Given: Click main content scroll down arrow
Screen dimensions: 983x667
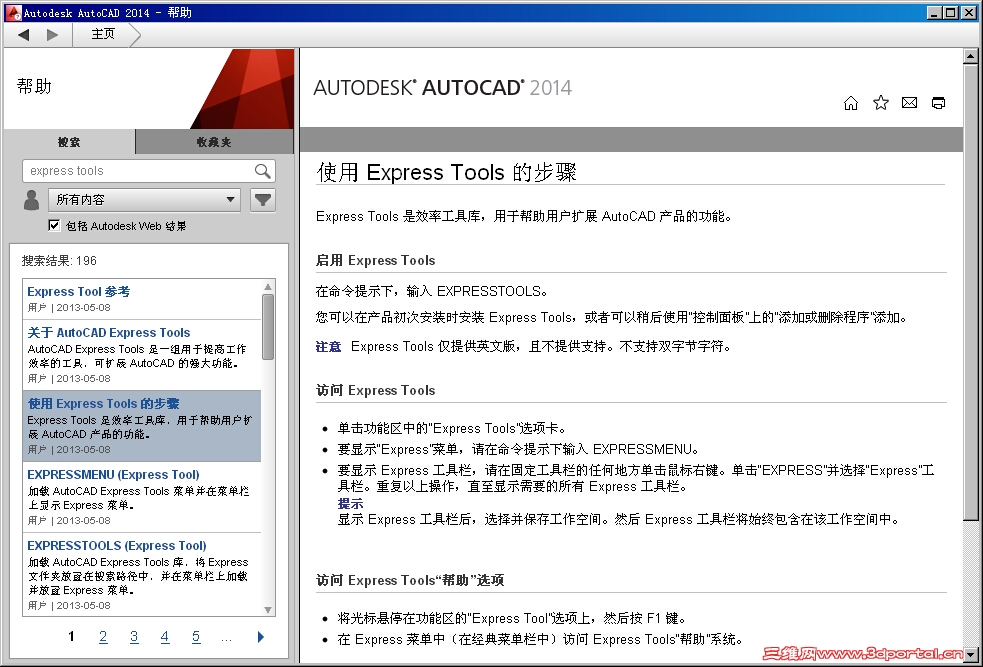Looking at the screenshot, I should coord(970,653).
